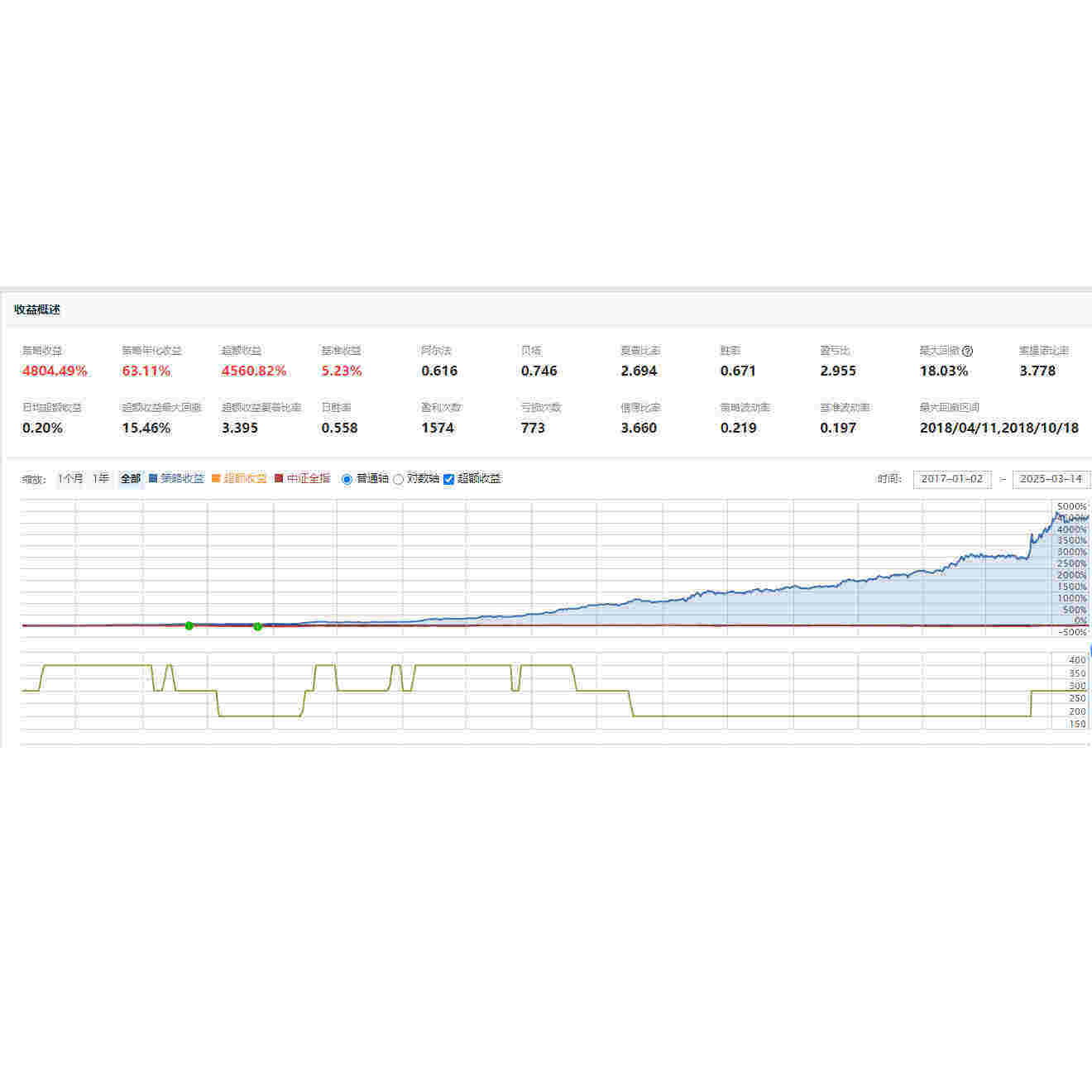Click the start date field 2017-01-02

point(952,479)
